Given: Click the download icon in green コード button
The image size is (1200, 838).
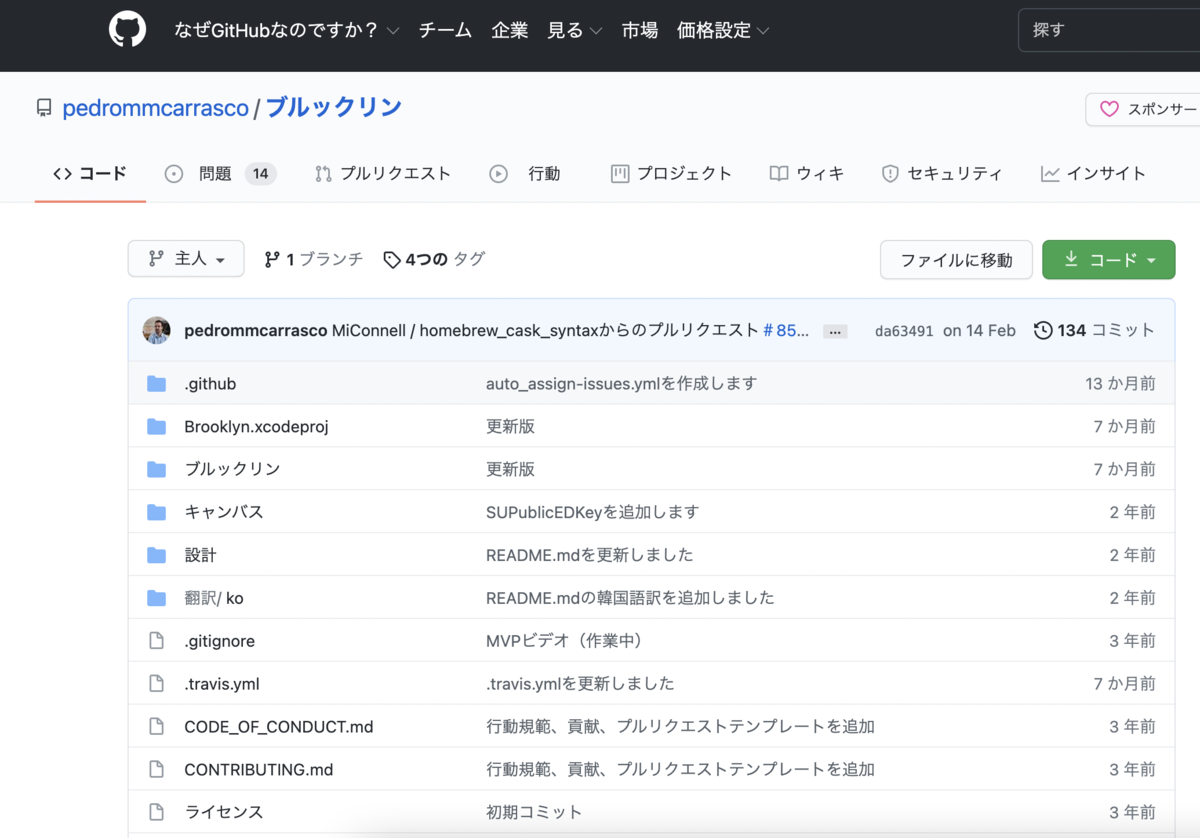Looking at the screenshot, I should (x=1071, y=259).
